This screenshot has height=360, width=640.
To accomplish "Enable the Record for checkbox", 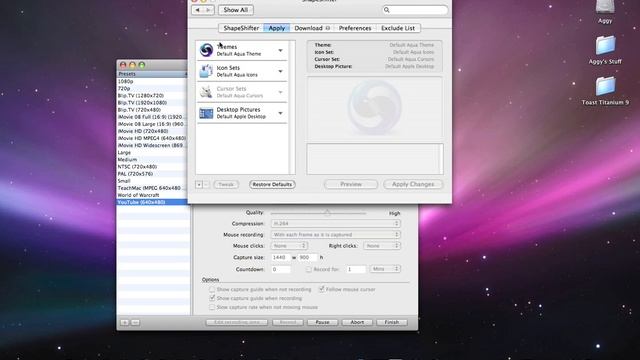I will 309,269.
